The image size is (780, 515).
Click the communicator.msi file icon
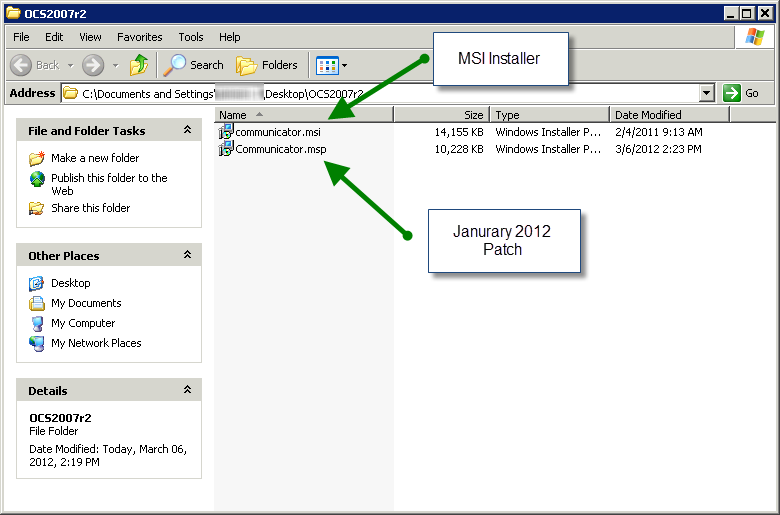pos(226,132)
